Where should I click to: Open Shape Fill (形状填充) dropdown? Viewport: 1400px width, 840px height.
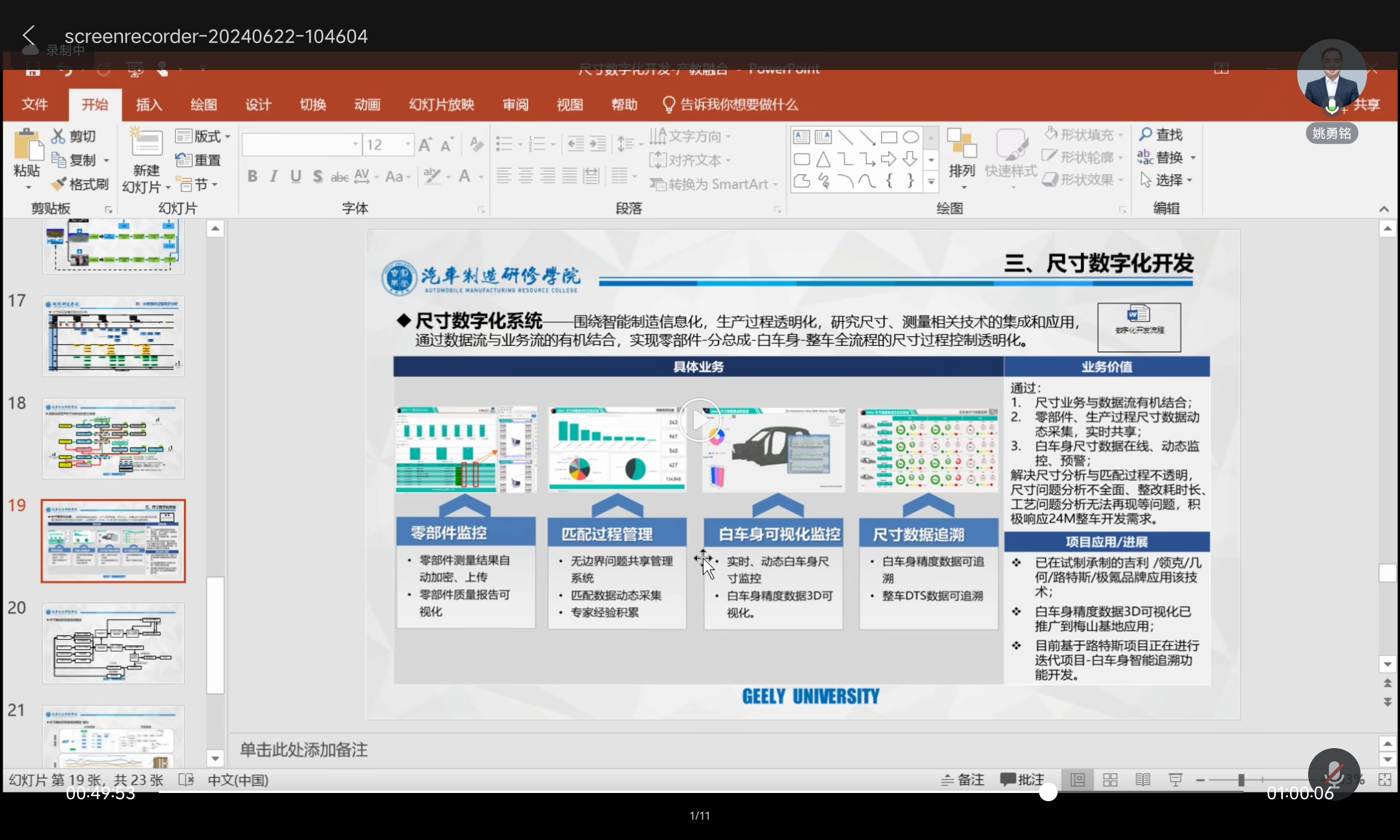point(1084,135)
